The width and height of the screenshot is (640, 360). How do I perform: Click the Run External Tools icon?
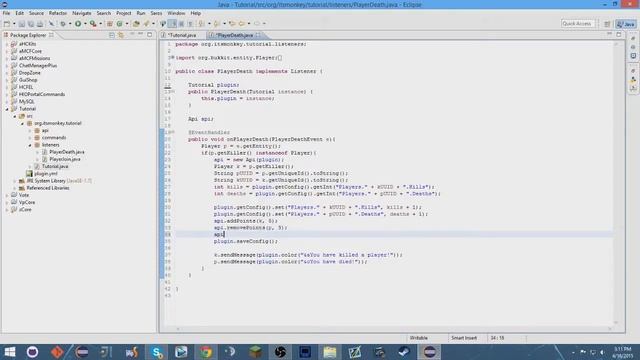pyautogui.click(x=93, y=24)
